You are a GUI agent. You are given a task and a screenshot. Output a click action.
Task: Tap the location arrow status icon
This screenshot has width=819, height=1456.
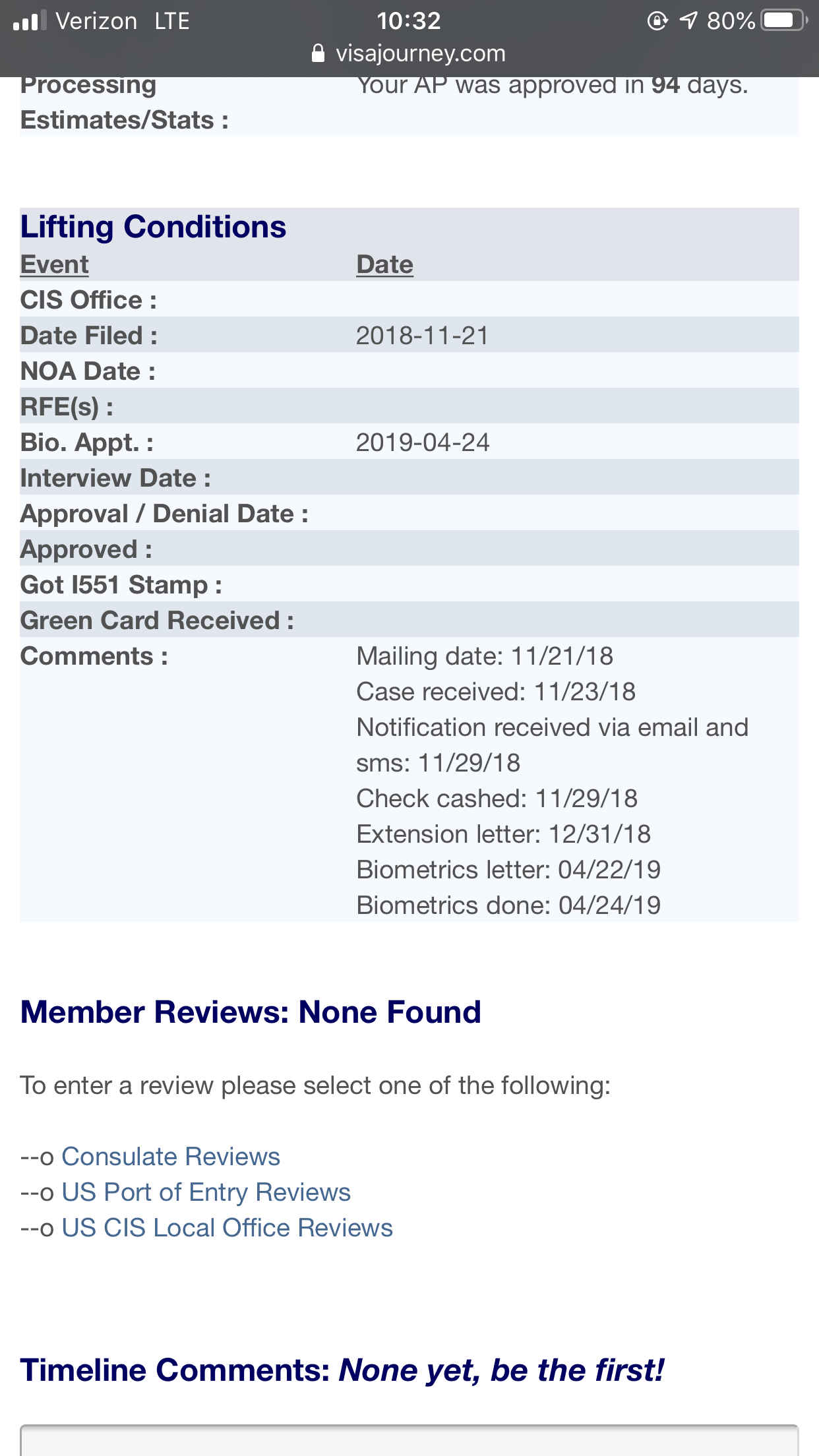(688, 20)
